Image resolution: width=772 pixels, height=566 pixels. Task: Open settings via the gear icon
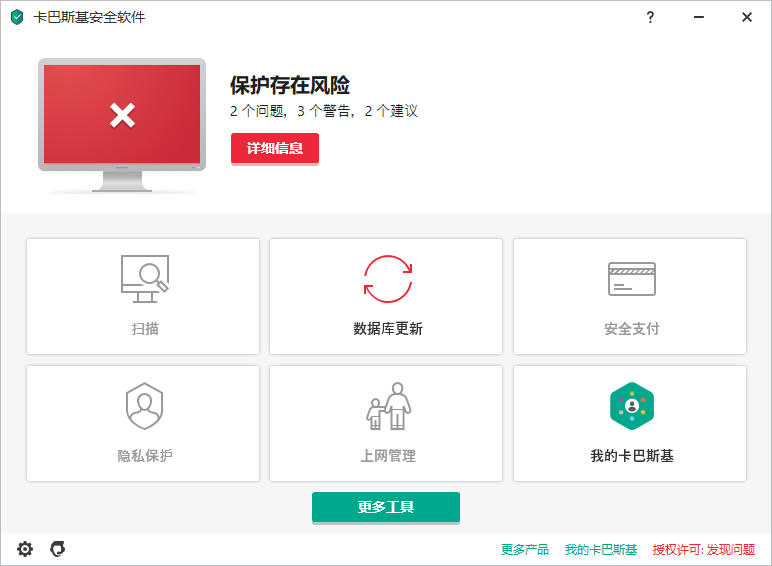point(25,549)
